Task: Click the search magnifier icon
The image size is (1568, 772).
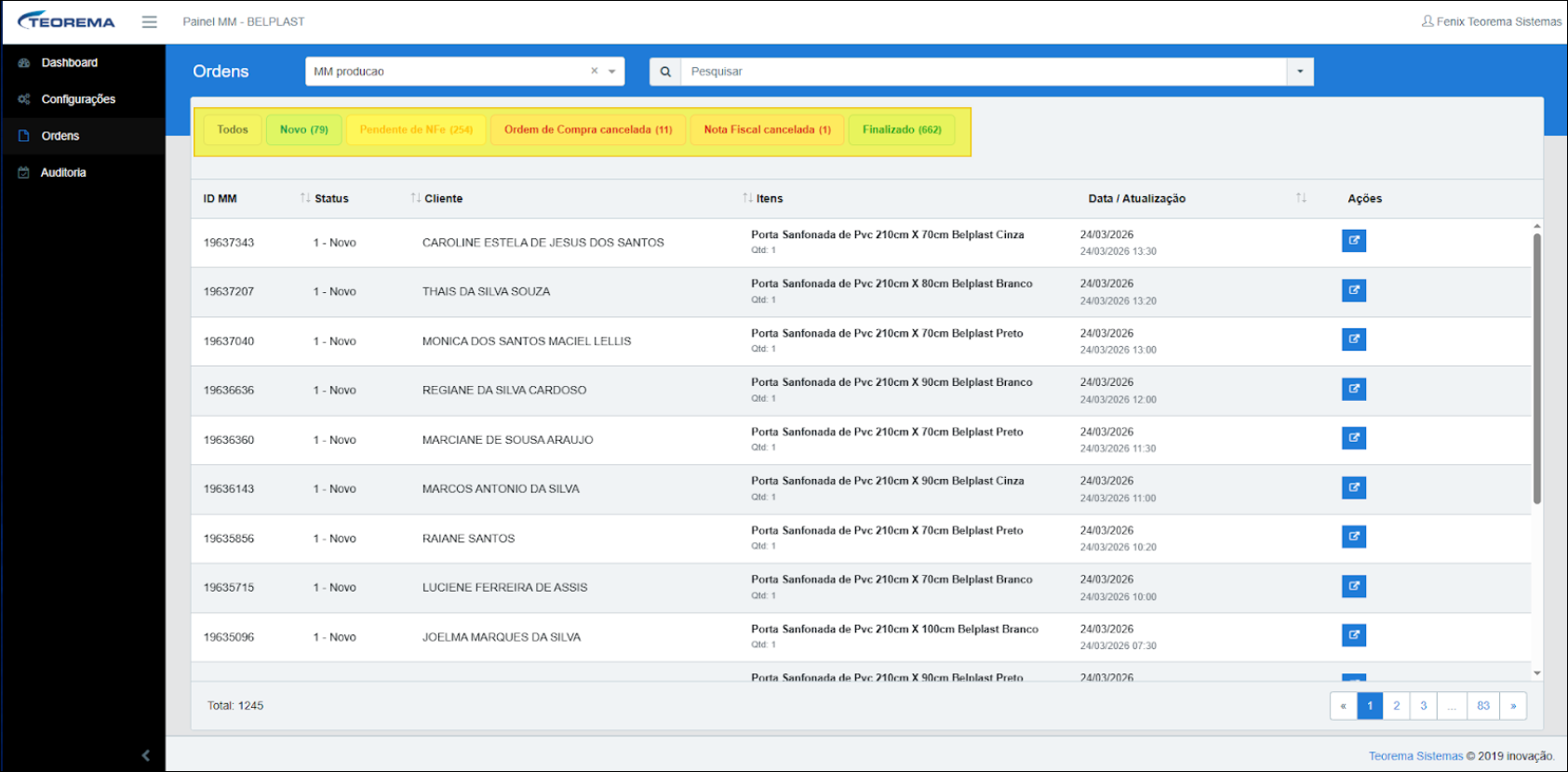Action: click(x=665, y=72)
